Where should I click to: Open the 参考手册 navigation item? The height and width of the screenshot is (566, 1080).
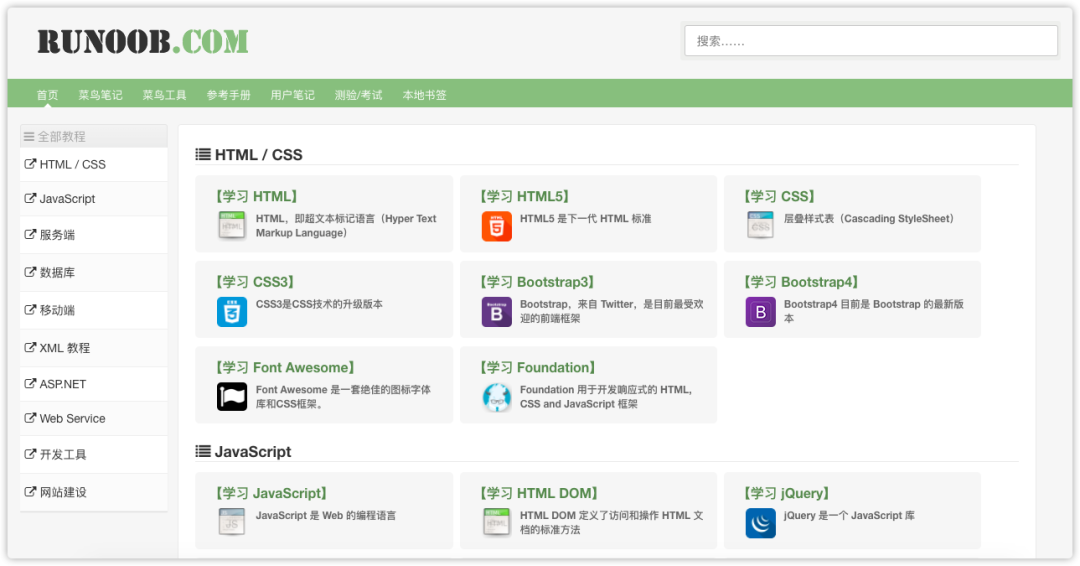click(229, 95)
